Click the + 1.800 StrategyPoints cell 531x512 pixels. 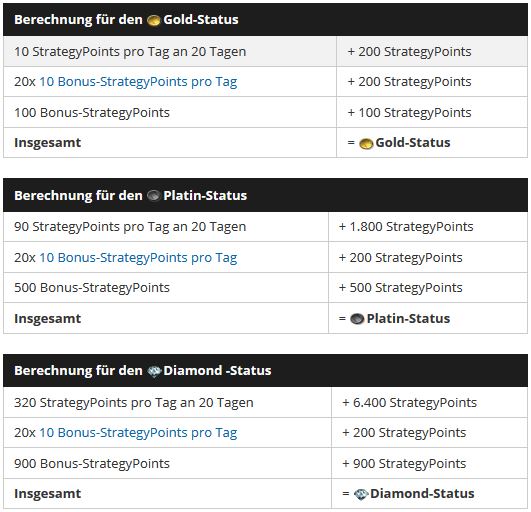point(428,227)
